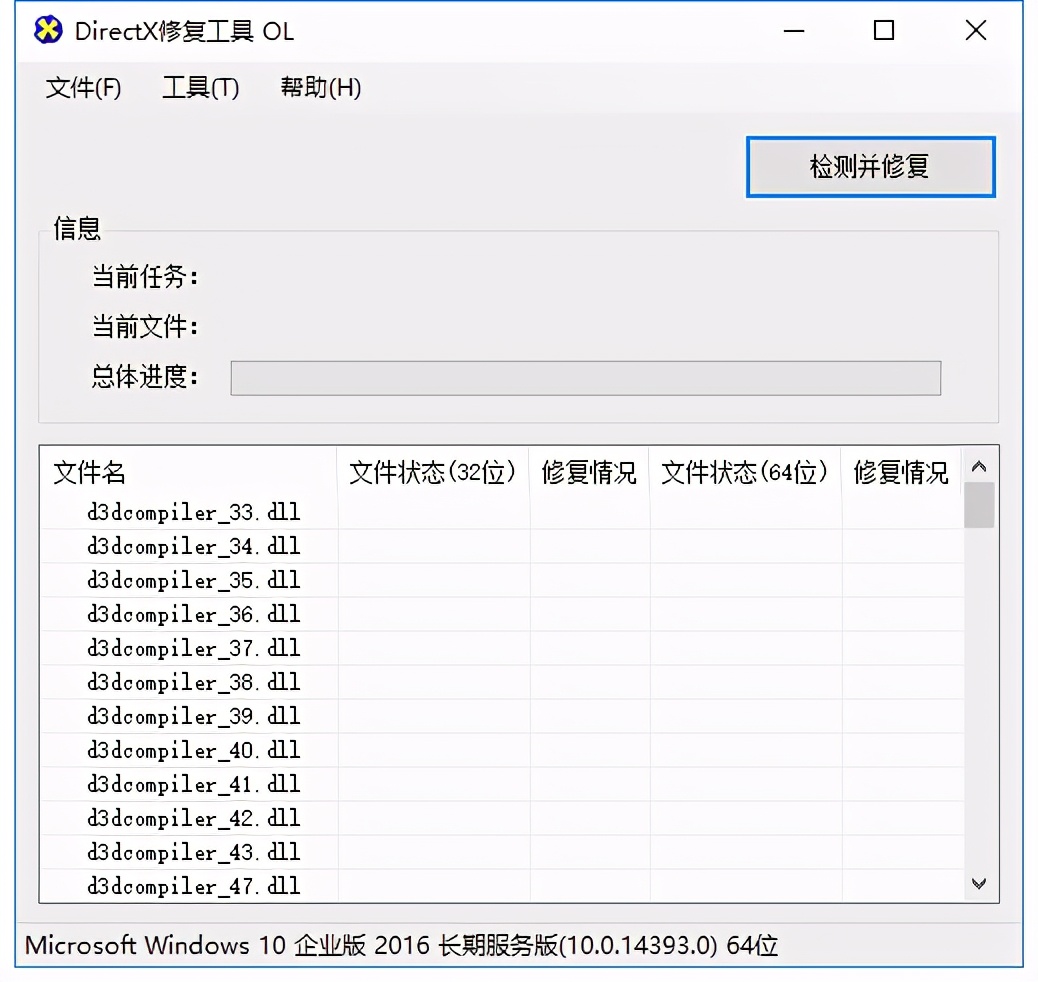Click the 修复情况 header after 文件状态(32位)

click(x=589, y=473)
